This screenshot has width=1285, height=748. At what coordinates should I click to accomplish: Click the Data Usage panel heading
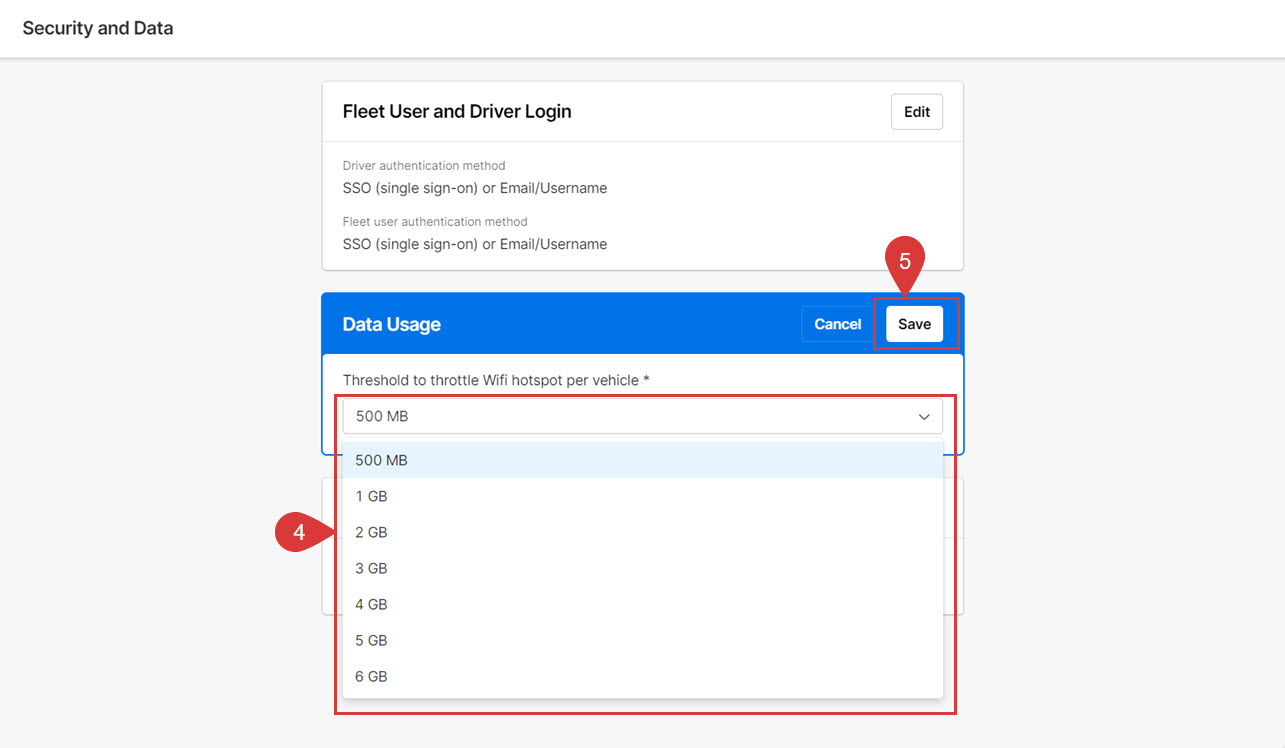392,324
